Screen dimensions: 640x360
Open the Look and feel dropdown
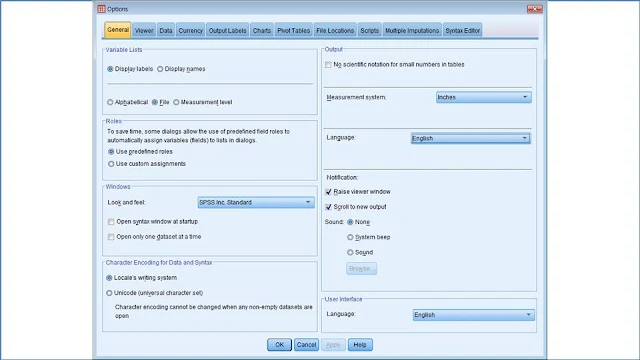pos(256,202)
